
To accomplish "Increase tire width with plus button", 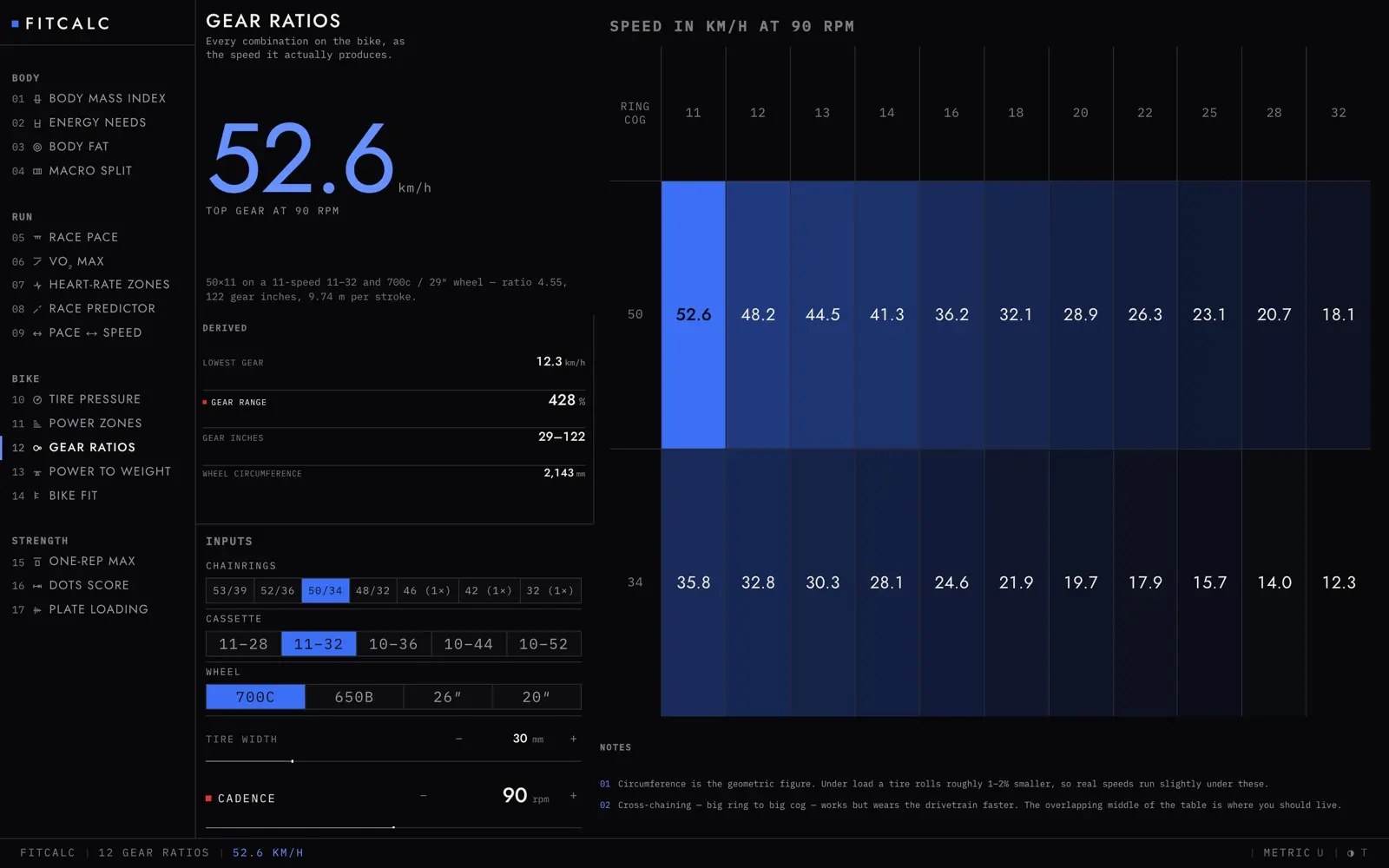I will click(573, 740).
